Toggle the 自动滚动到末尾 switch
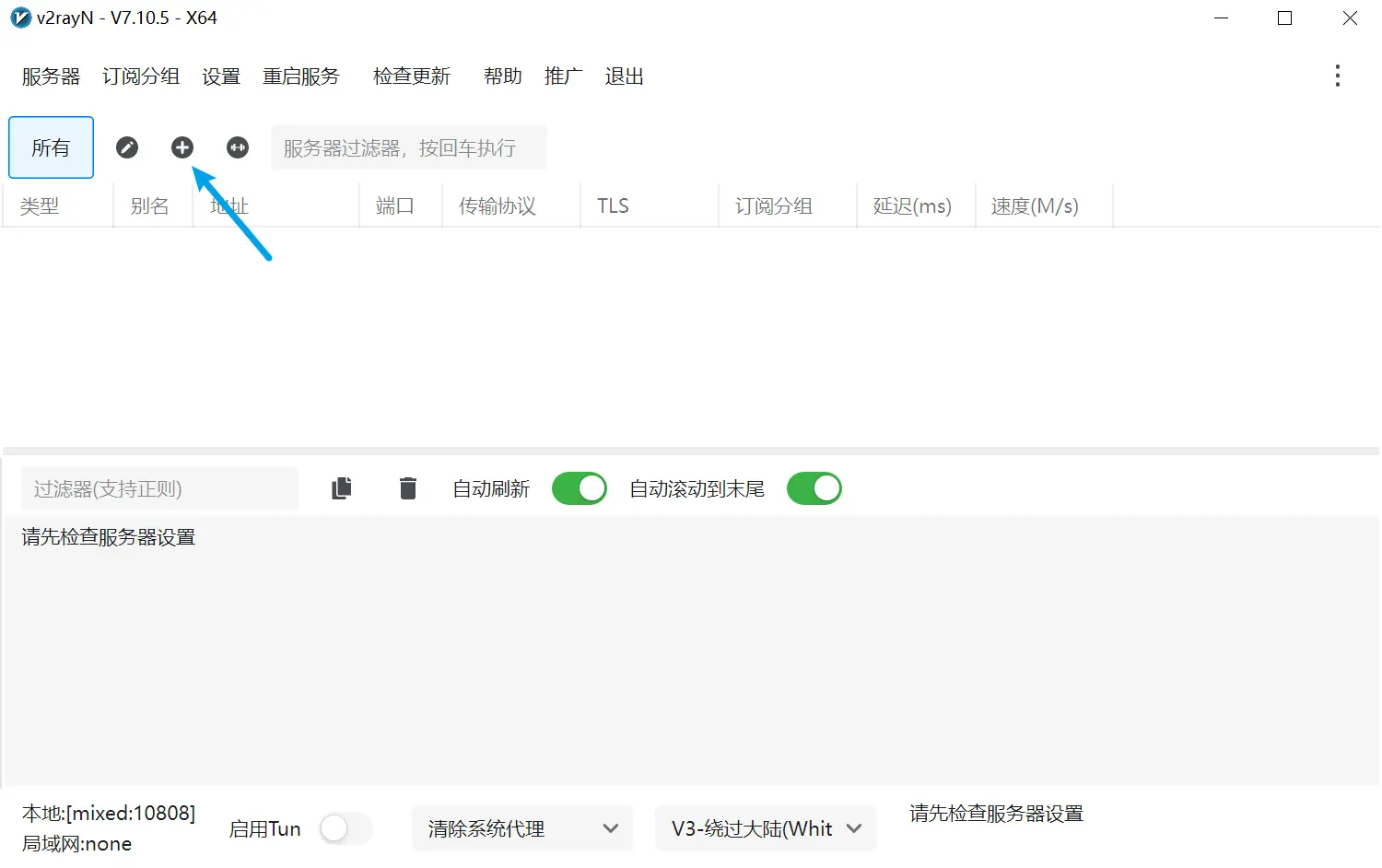1382x868 pixels. 814,488
